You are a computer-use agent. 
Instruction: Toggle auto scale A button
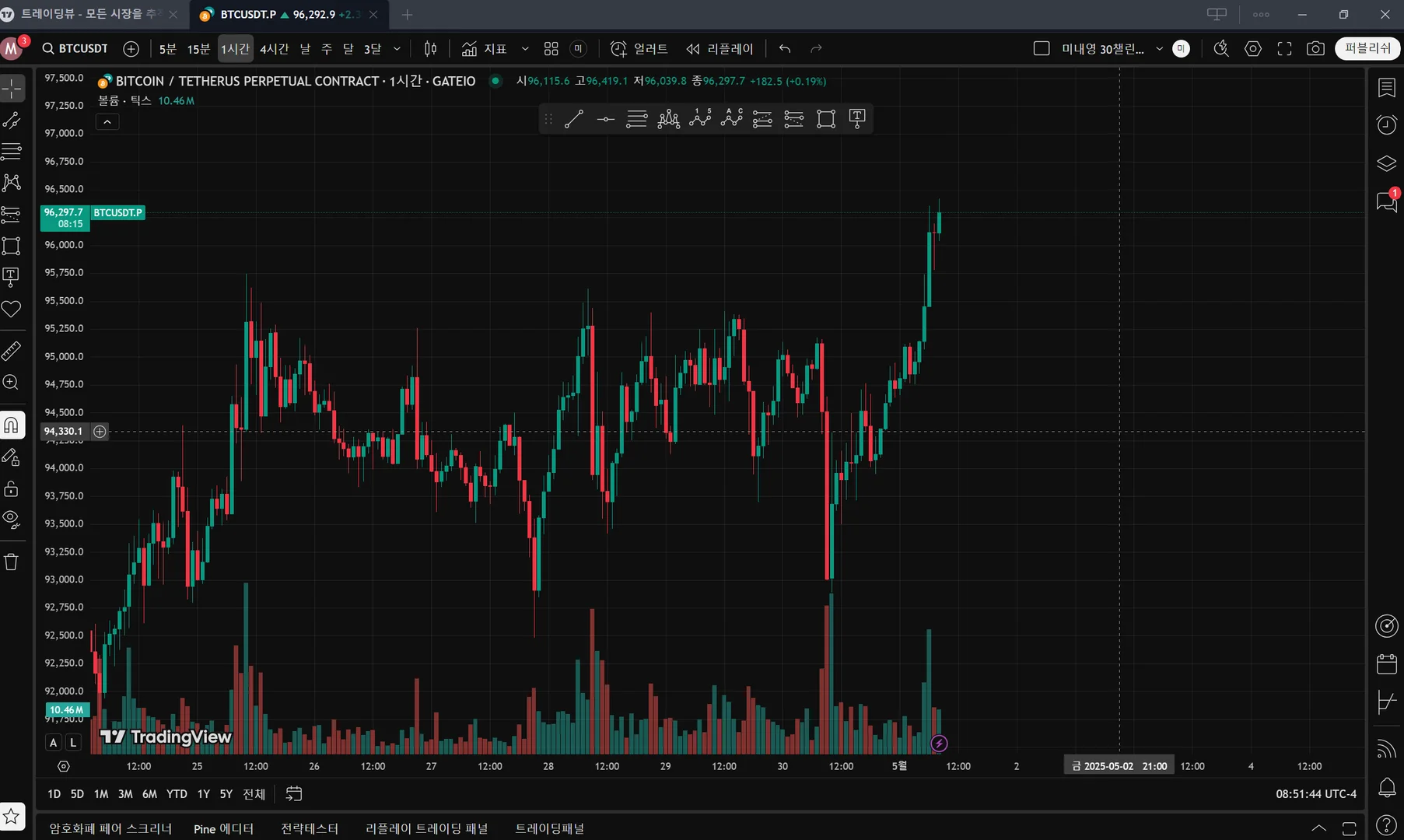click(54, 743)
